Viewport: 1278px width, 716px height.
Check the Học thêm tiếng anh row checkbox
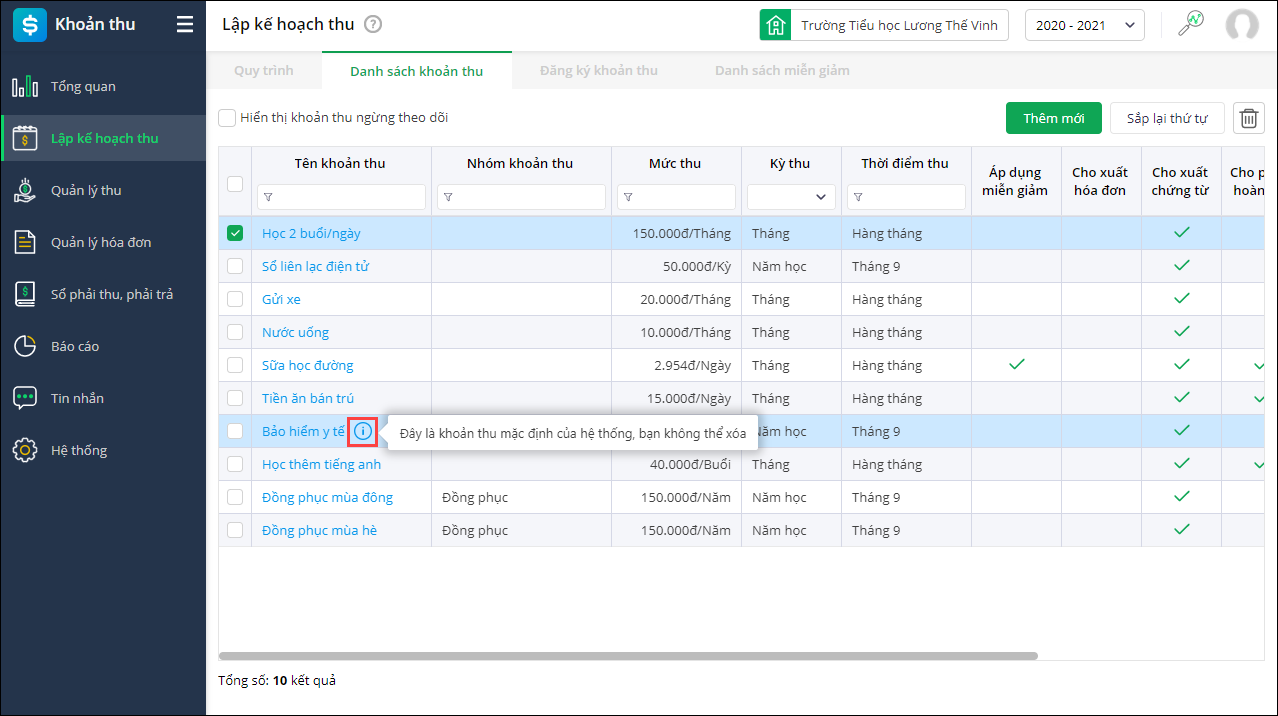pyautogui.click(x=235, y=464)
